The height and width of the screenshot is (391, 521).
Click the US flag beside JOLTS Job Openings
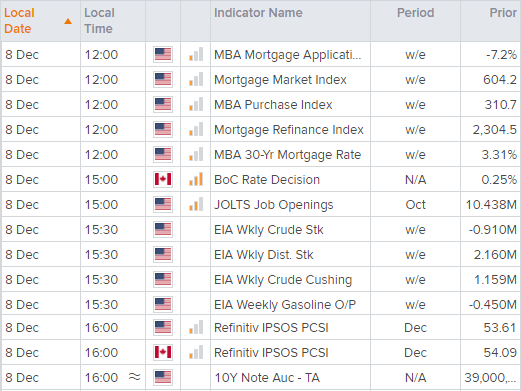tap(163, 204)
